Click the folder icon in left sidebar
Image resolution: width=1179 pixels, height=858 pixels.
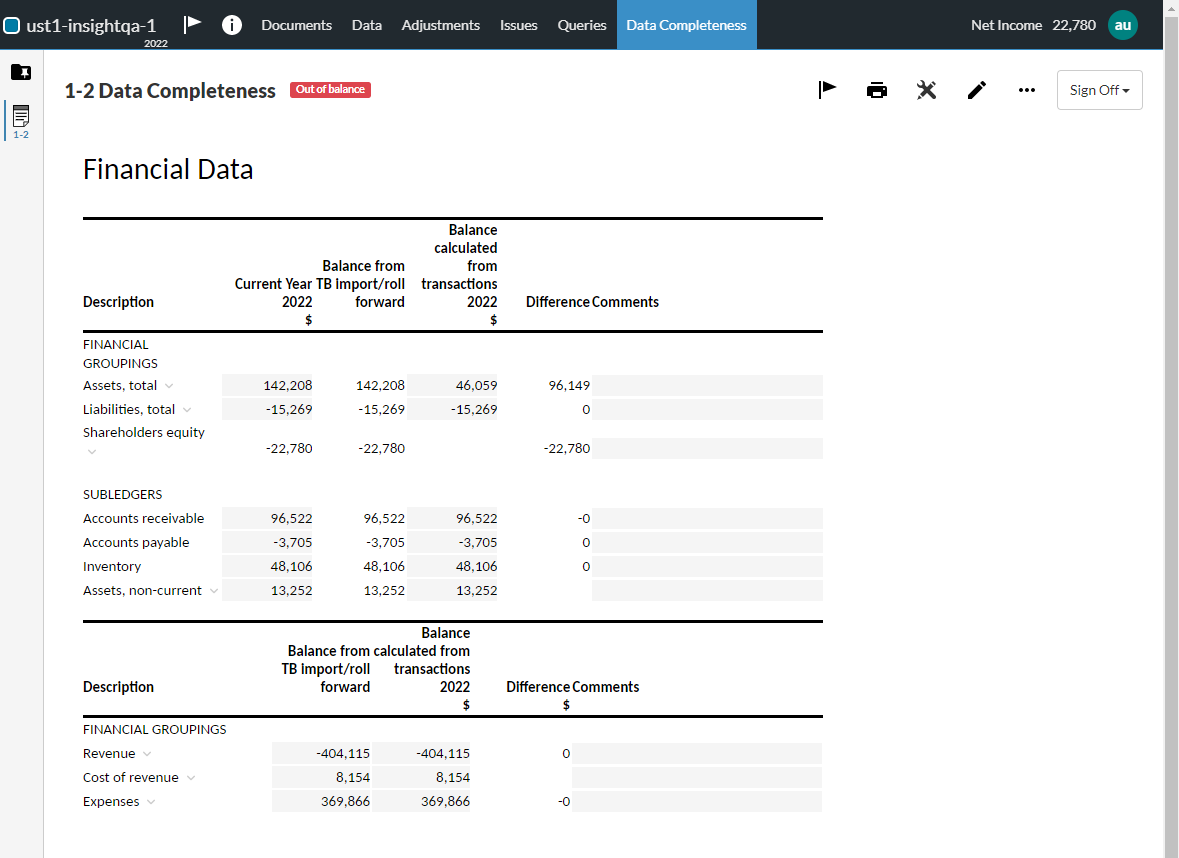(x=21, y=72)
